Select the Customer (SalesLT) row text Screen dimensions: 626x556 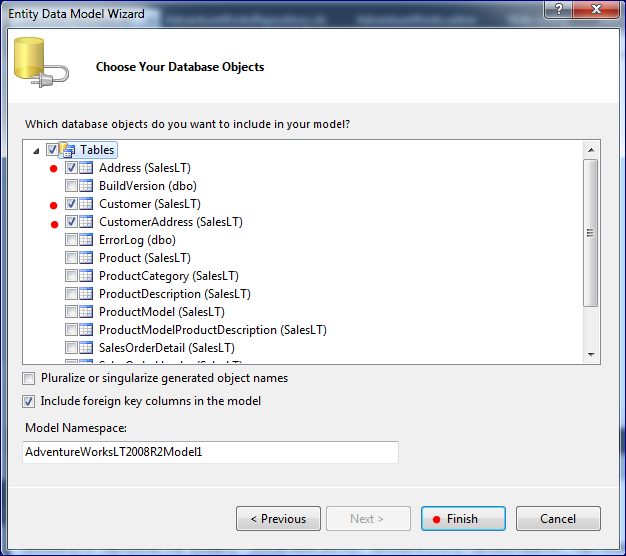(x=150, y=204)
